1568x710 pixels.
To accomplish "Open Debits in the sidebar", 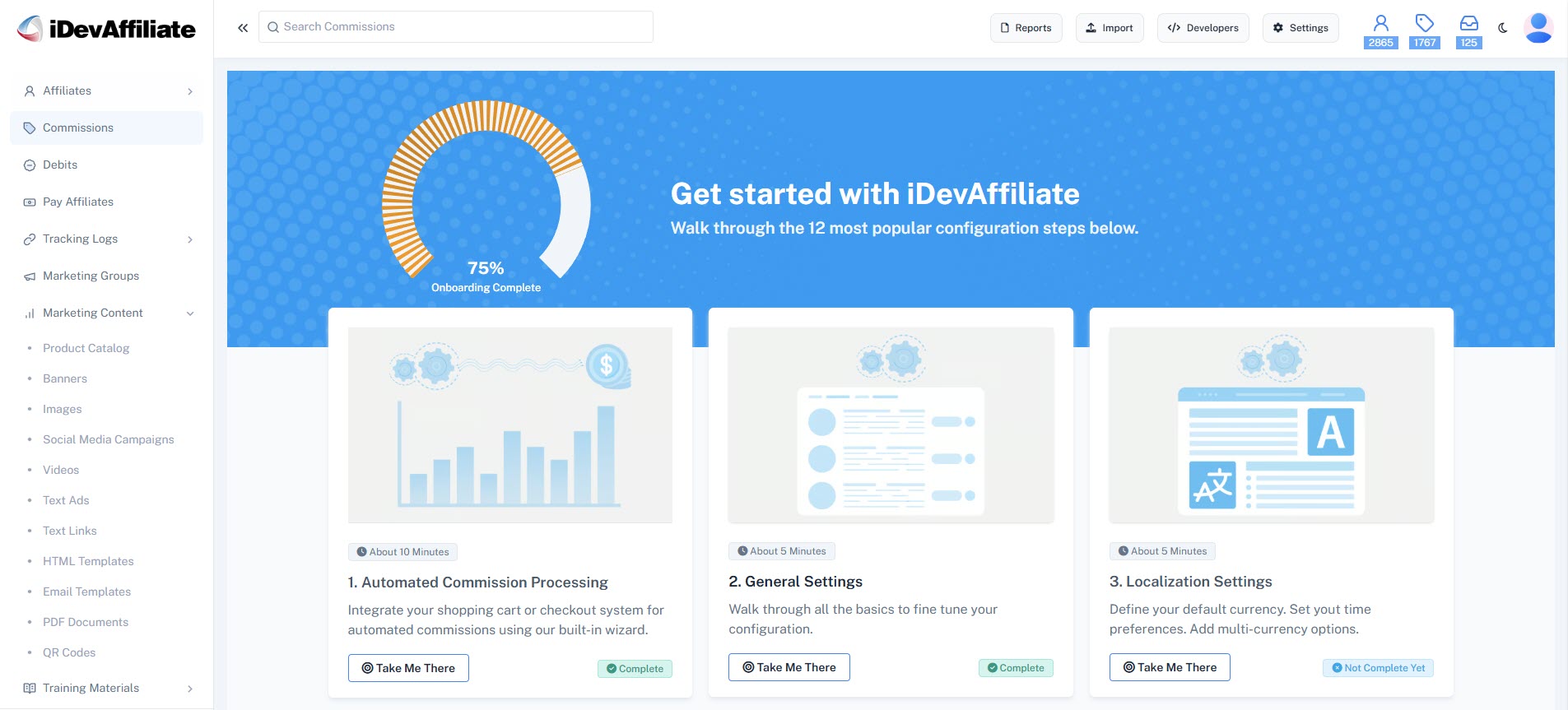I will 106,165.
